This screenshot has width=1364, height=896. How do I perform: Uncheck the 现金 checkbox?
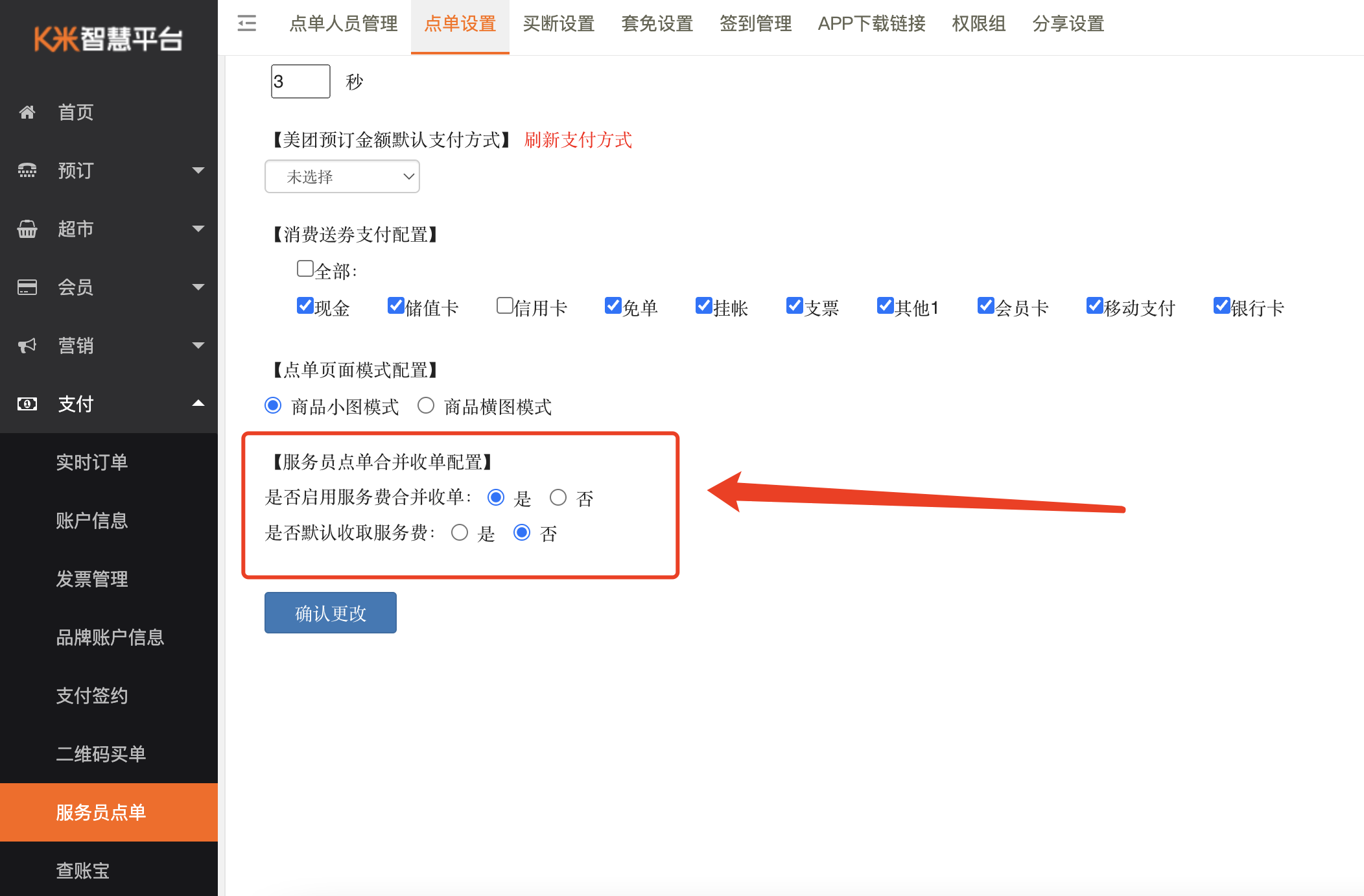(x=305, y=305)
